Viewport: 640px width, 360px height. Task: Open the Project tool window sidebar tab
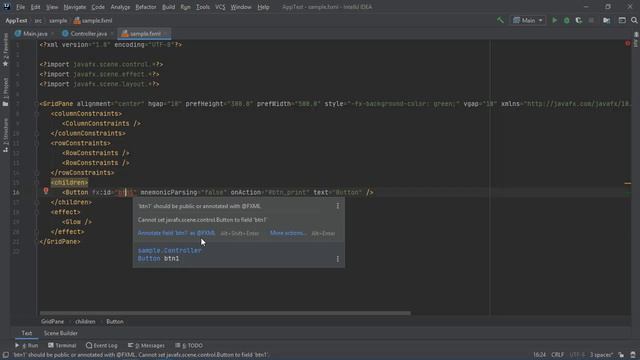click(5, 92)
